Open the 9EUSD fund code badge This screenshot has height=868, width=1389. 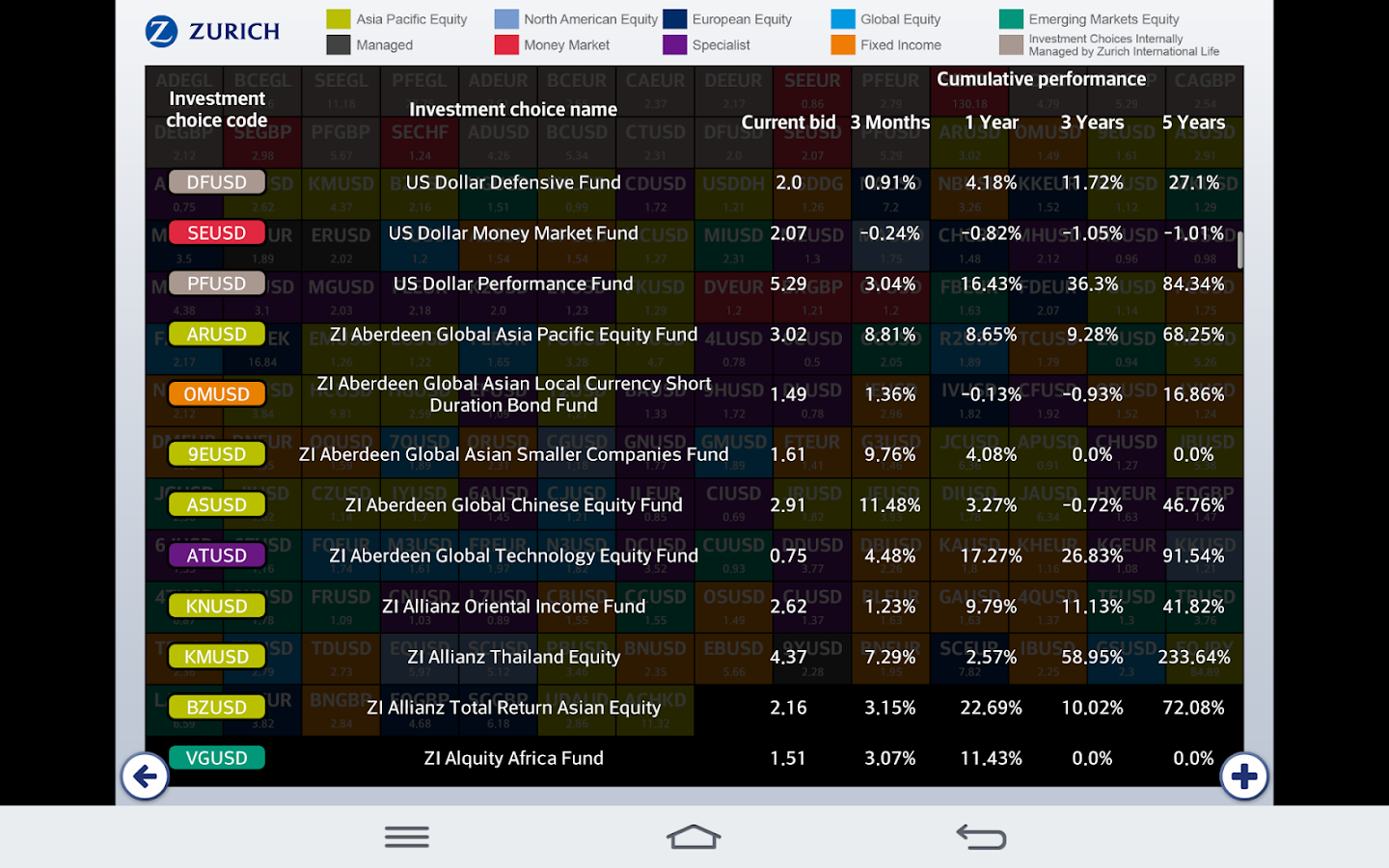click(x=217, y=454)
